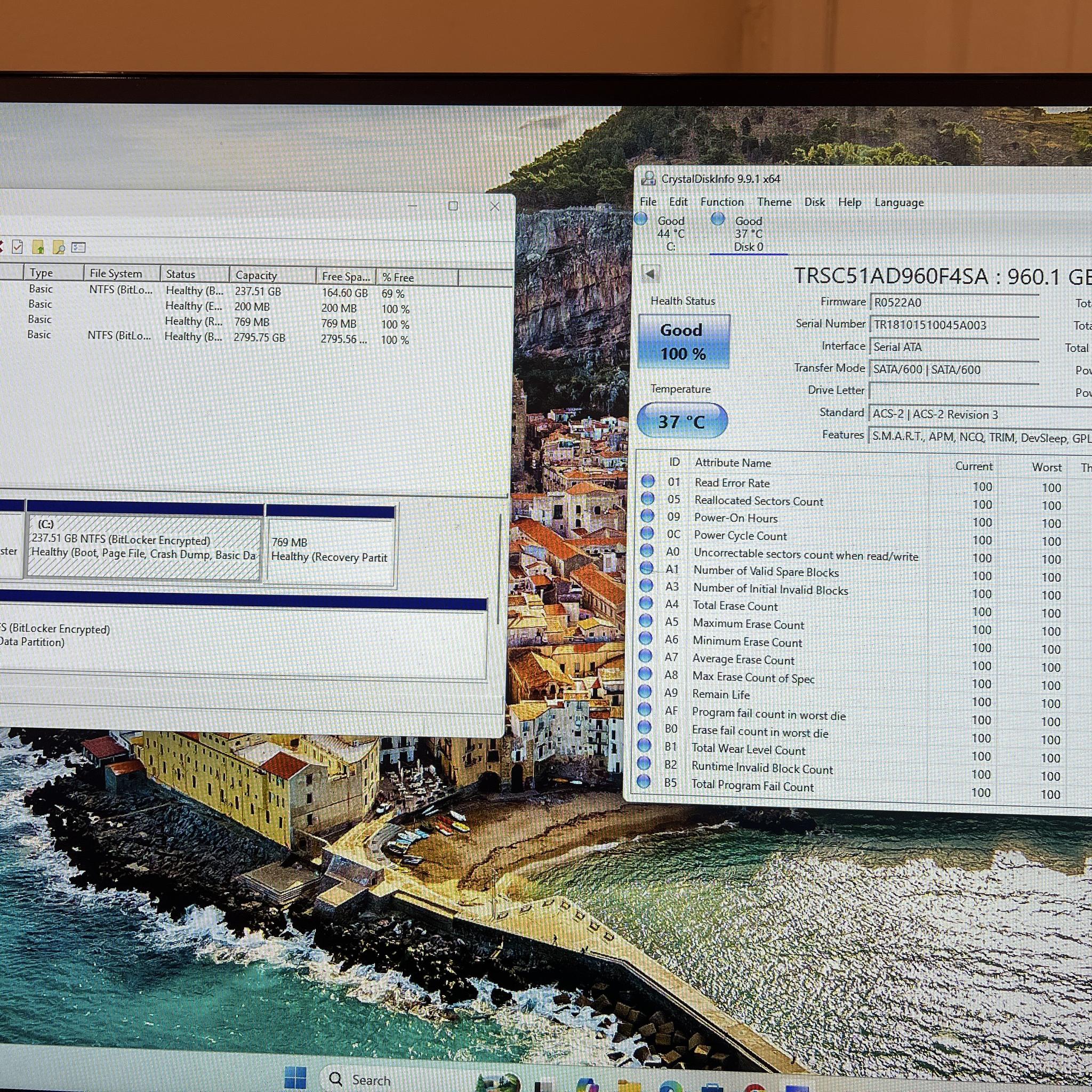Open the Language menu

pos(898,202)
